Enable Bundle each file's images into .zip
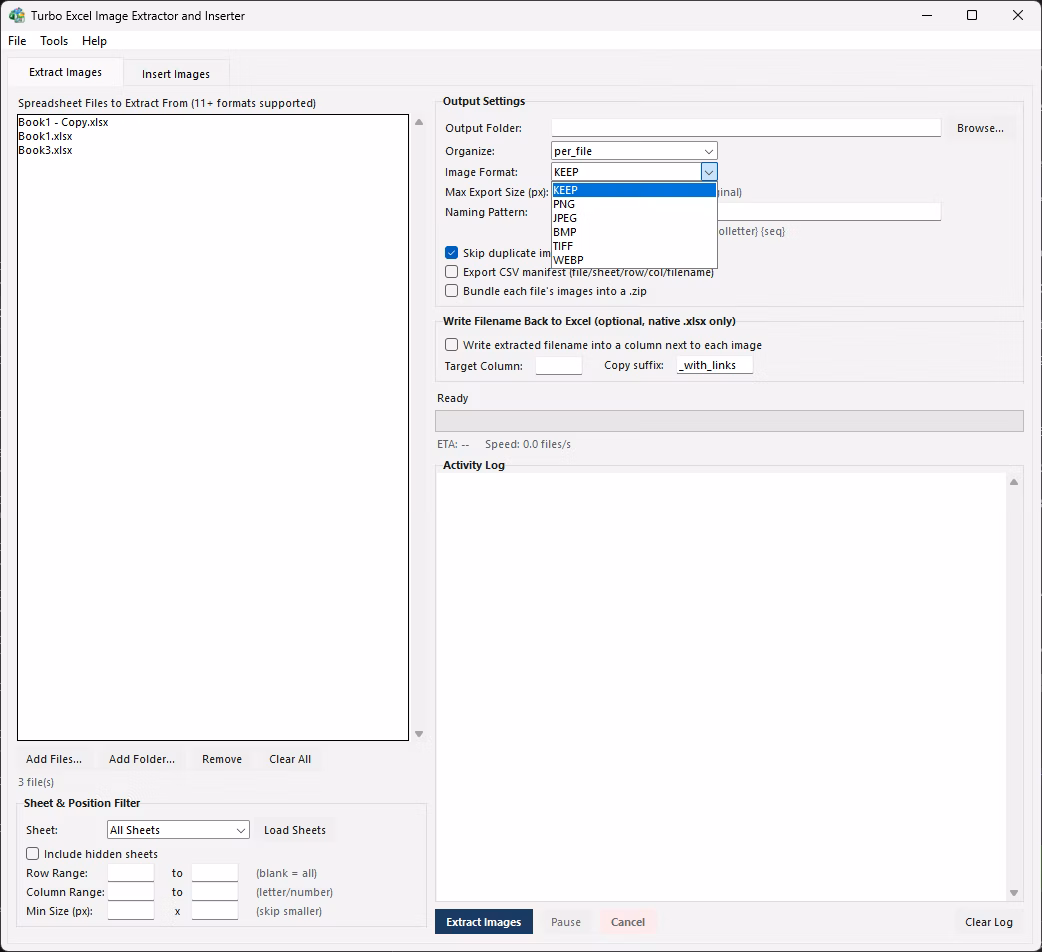The width and height of the screenshot is (1042, 952). [x=451, y=290]
